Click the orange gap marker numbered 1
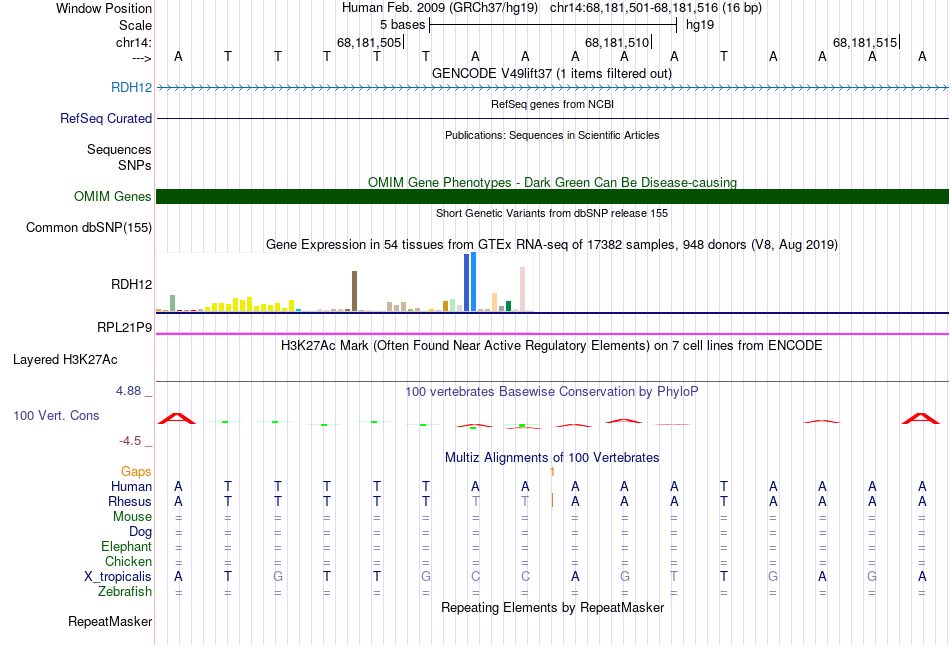Image resolution: width=950 pixels, height=645 pixels. point(552,471)
